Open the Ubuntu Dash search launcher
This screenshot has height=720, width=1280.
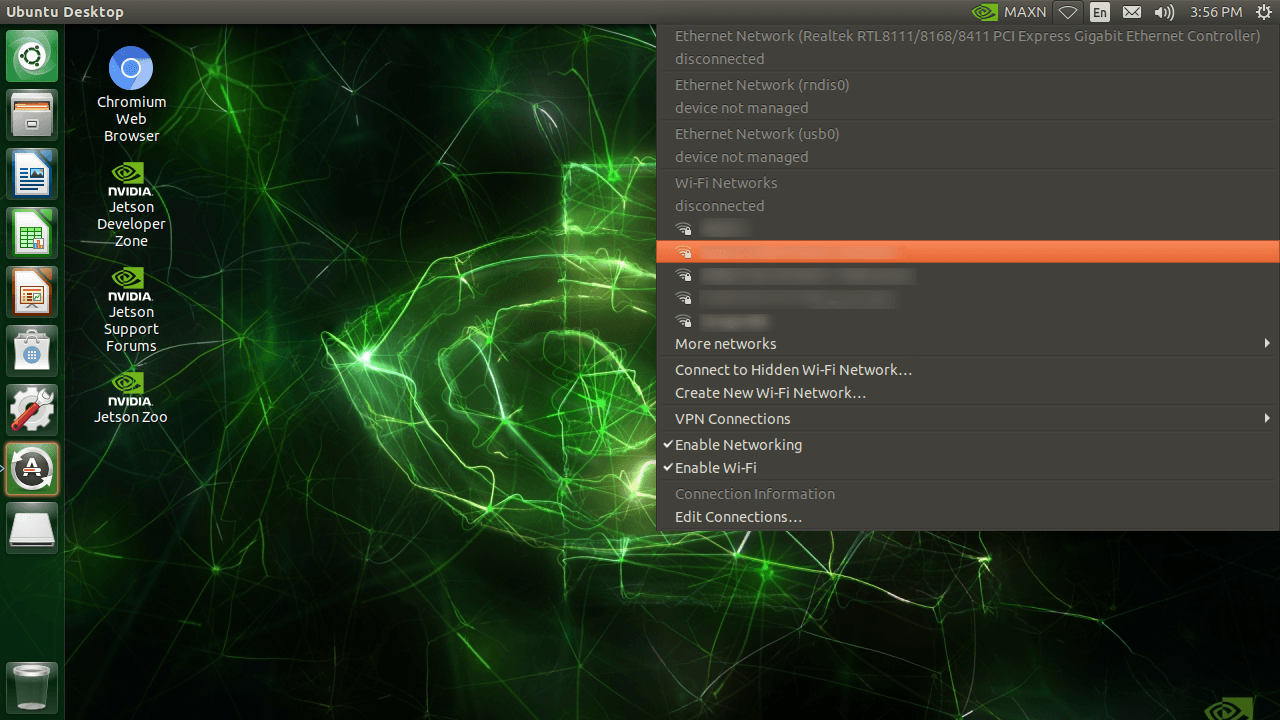point(32,55)
